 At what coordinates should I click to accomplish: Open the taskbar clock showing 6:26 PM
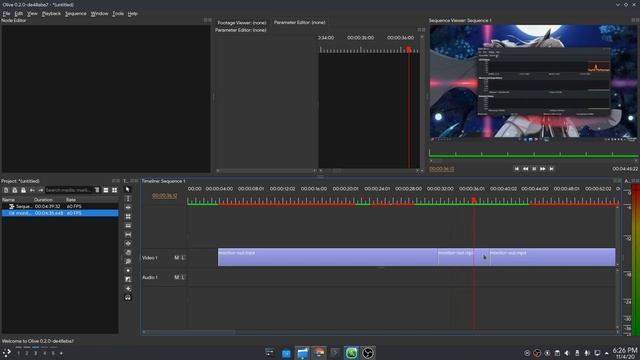[x=624, y=353]
